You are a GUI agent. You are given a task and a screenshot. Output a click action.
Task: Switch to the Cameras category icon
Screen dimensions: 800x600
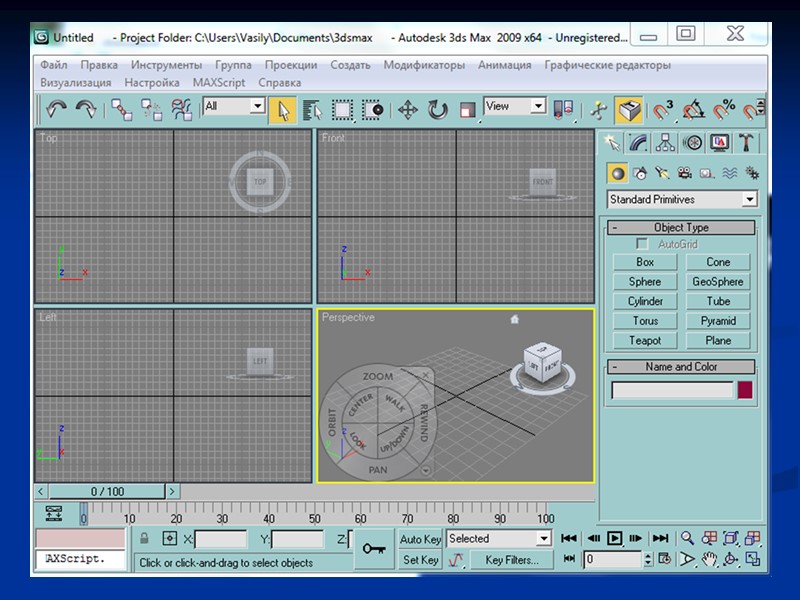pos(685,173)
